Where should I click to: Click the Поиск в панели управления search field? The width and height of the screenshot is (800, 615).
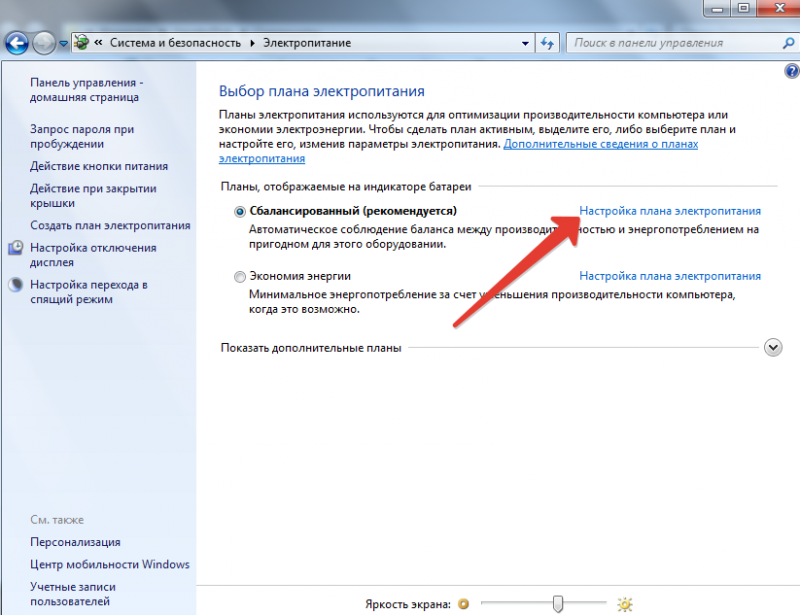point(670,44)
